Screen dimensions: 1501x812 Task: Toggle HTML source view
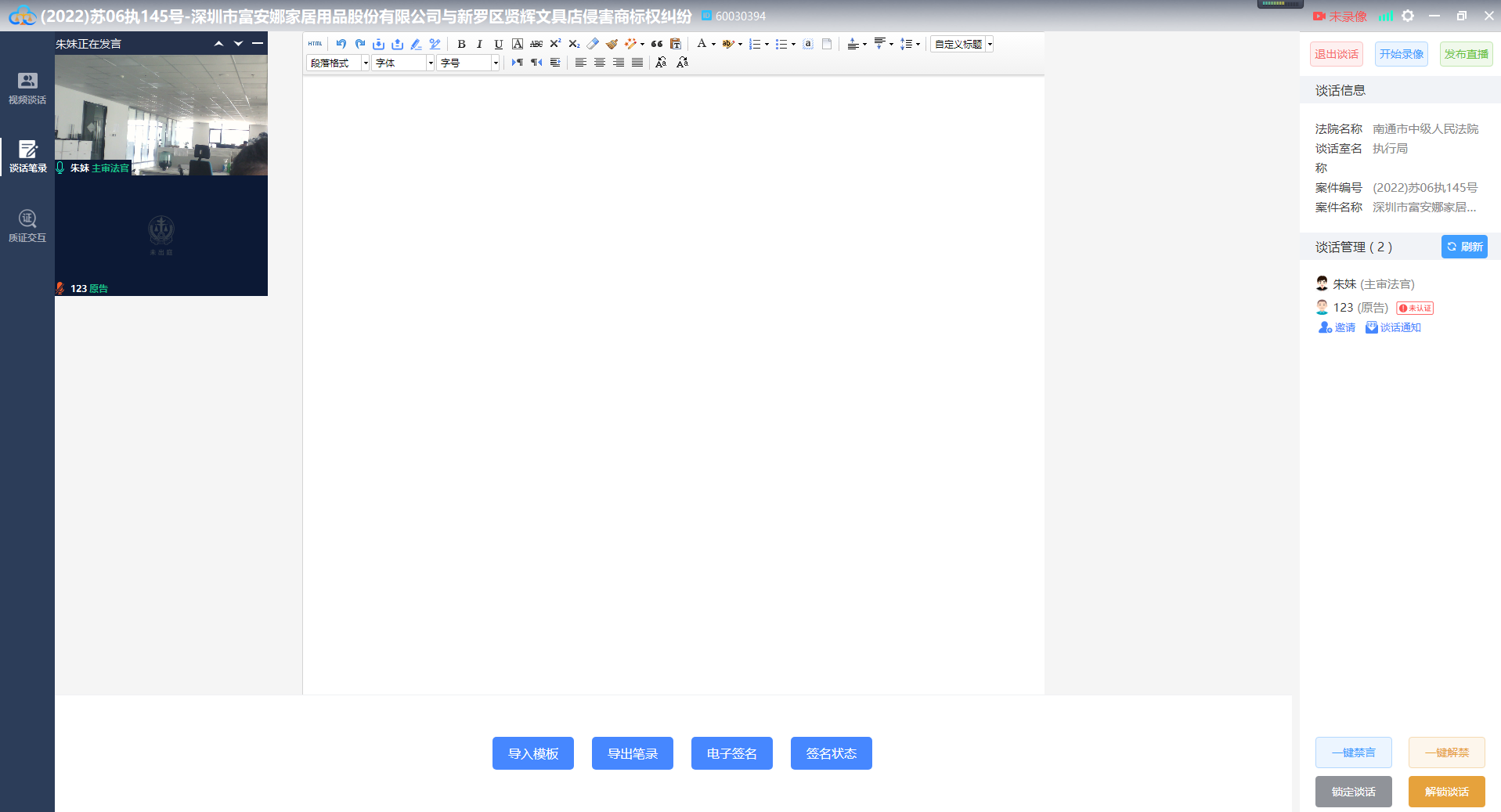point(316,44)
